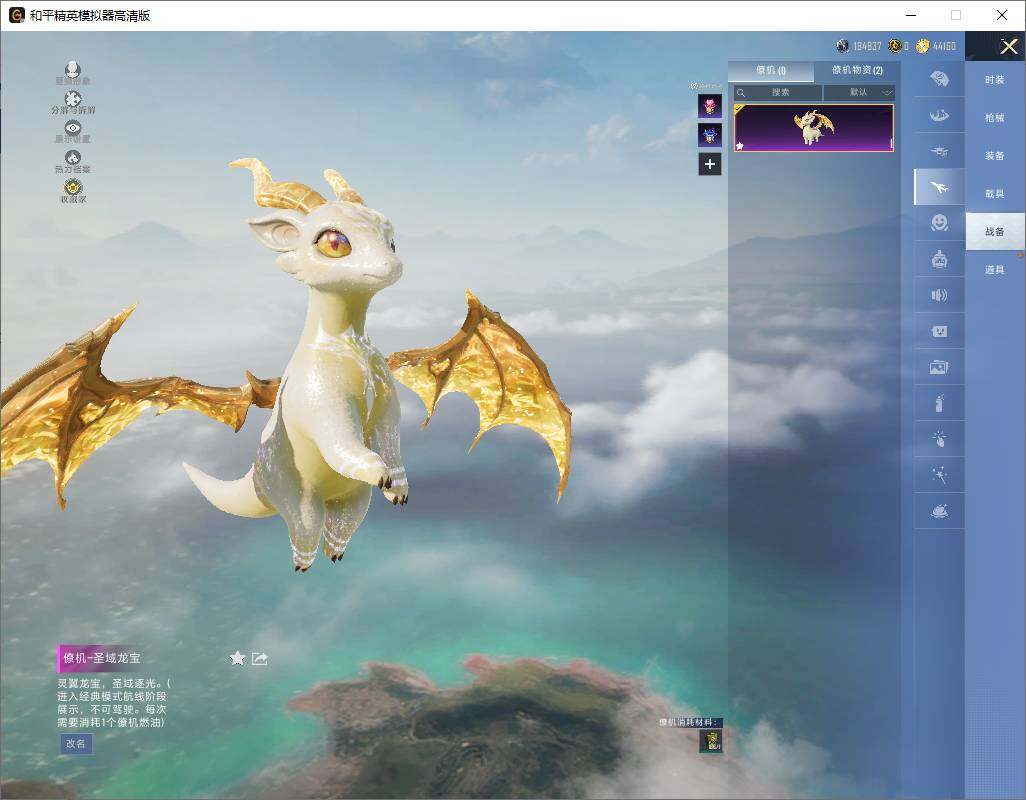Viewport: 1026px width, 800px height.
Task: Open the 收藏家 collector badge icon
Action: [x=73, y=188]
